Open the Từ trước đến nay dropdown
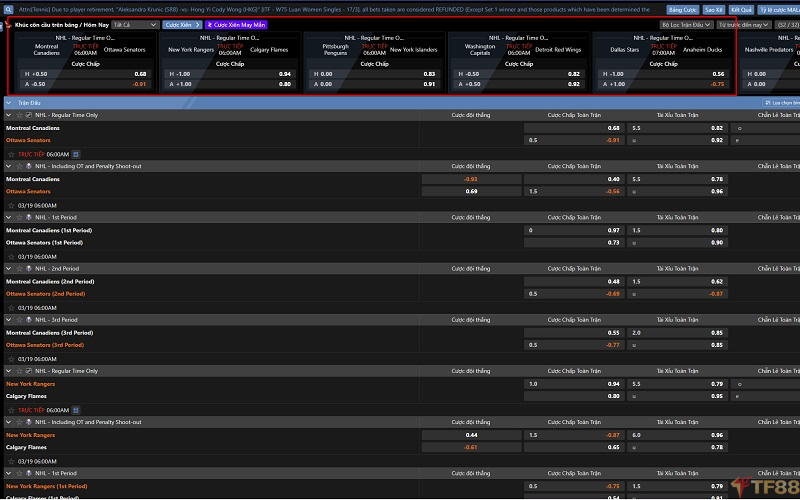Viewport: 800px width, 500px height. pyautogui.click(x=743, y=24)
